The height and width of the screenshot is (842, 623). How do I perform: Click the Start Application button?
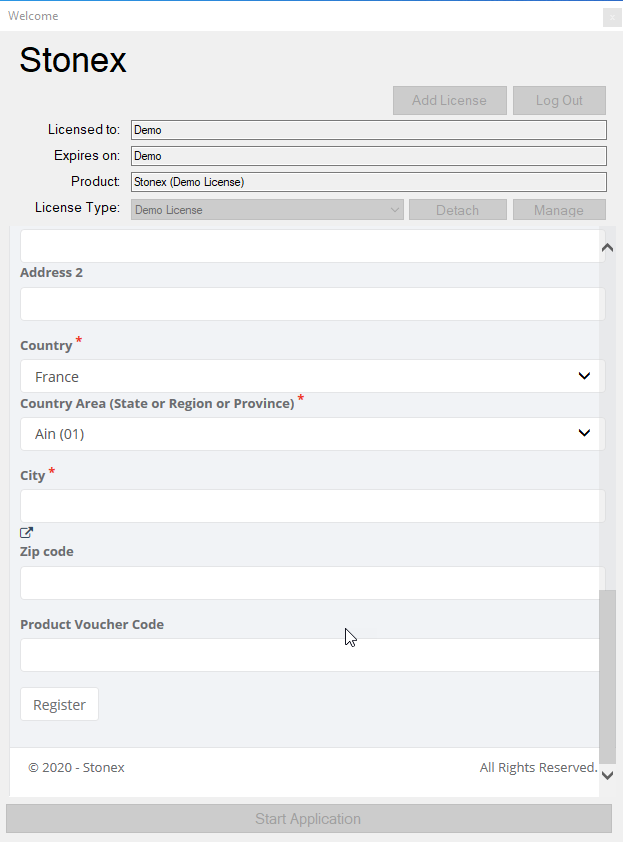pos(309,818)
